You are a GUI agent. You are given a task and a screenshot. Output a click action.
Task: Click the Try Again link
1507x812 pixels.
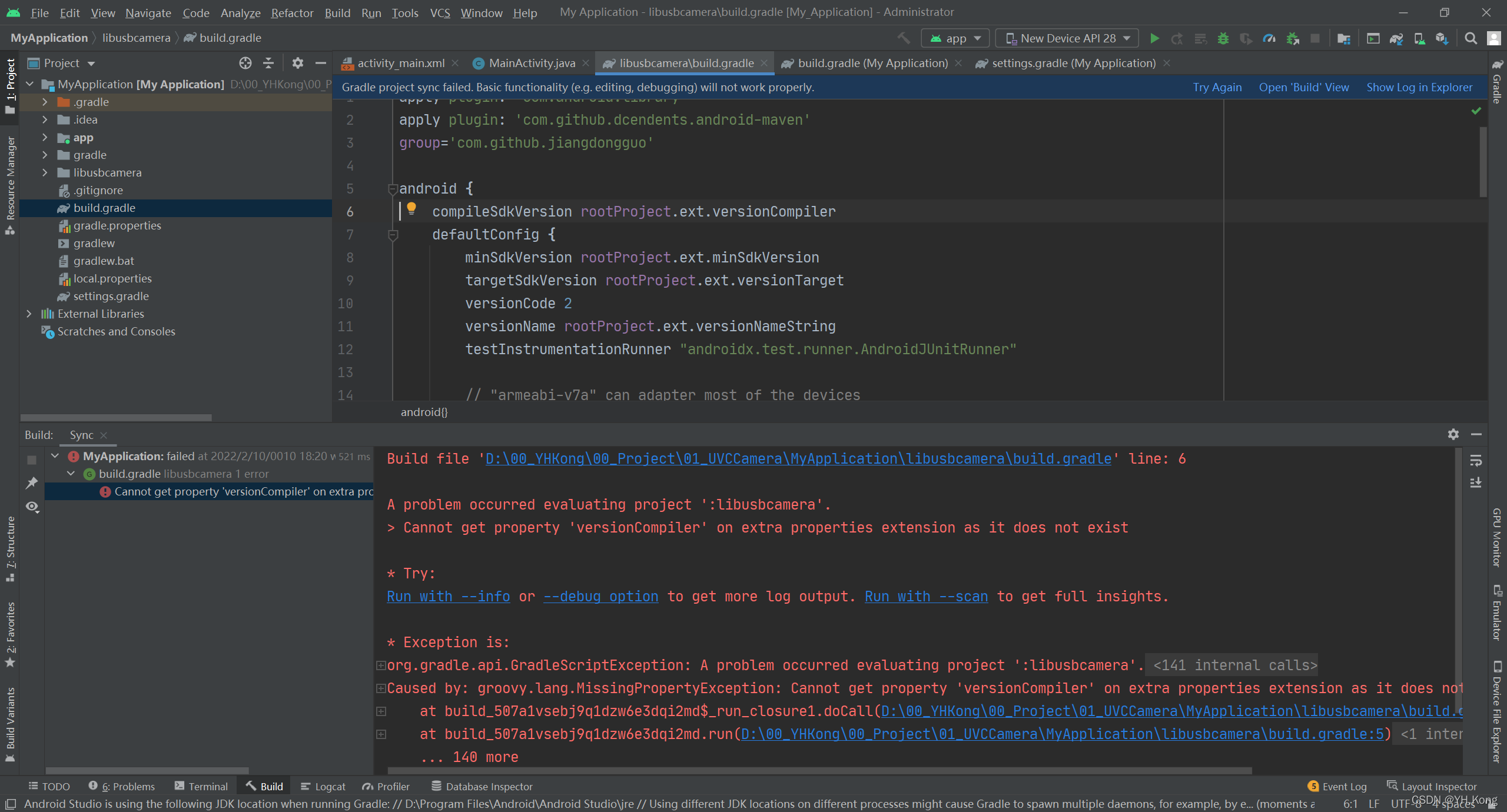coord(1217,87)
